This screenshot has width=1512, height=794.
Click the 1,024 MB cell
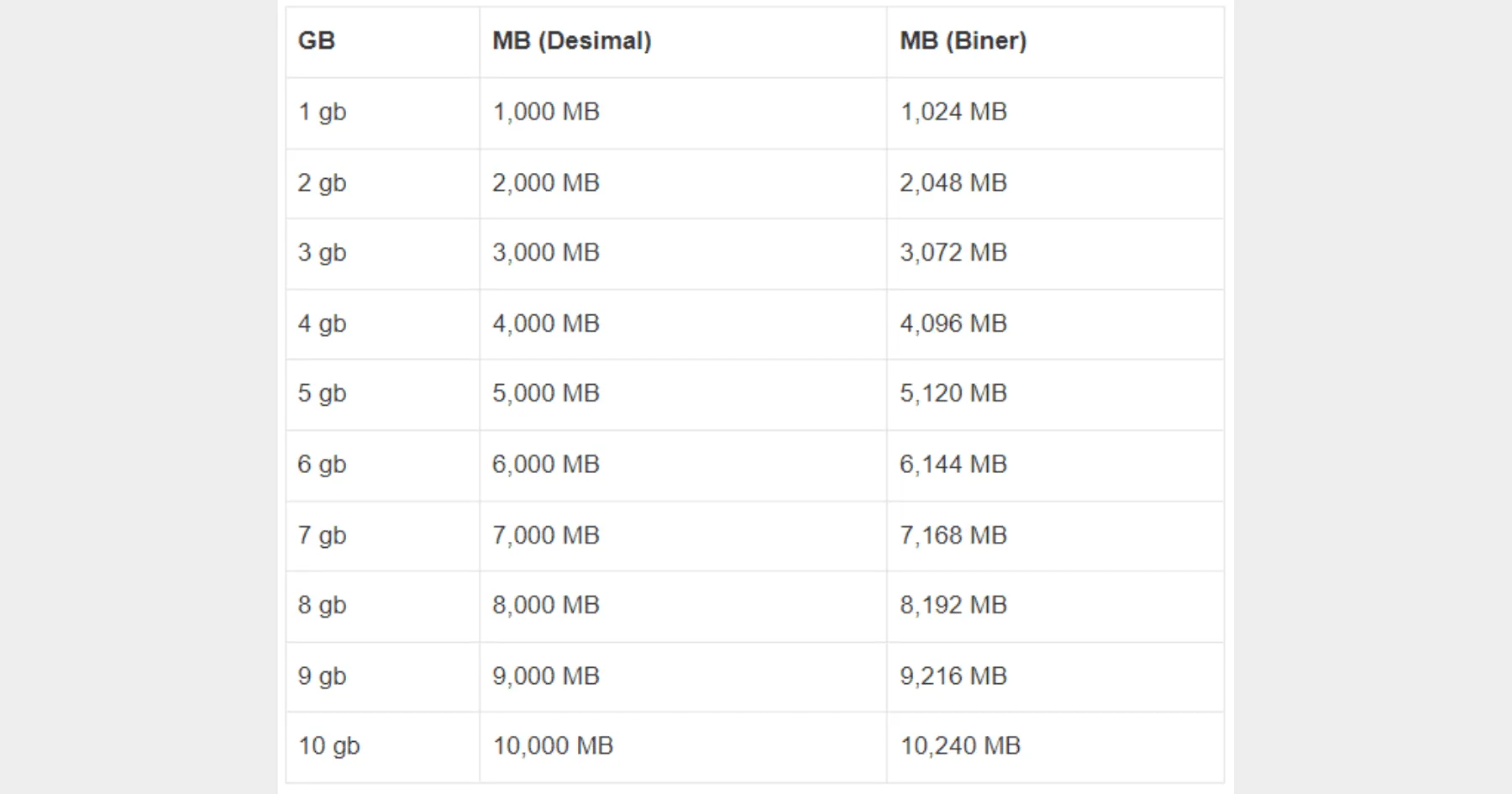pyautogui.click(x=953, y=112)
